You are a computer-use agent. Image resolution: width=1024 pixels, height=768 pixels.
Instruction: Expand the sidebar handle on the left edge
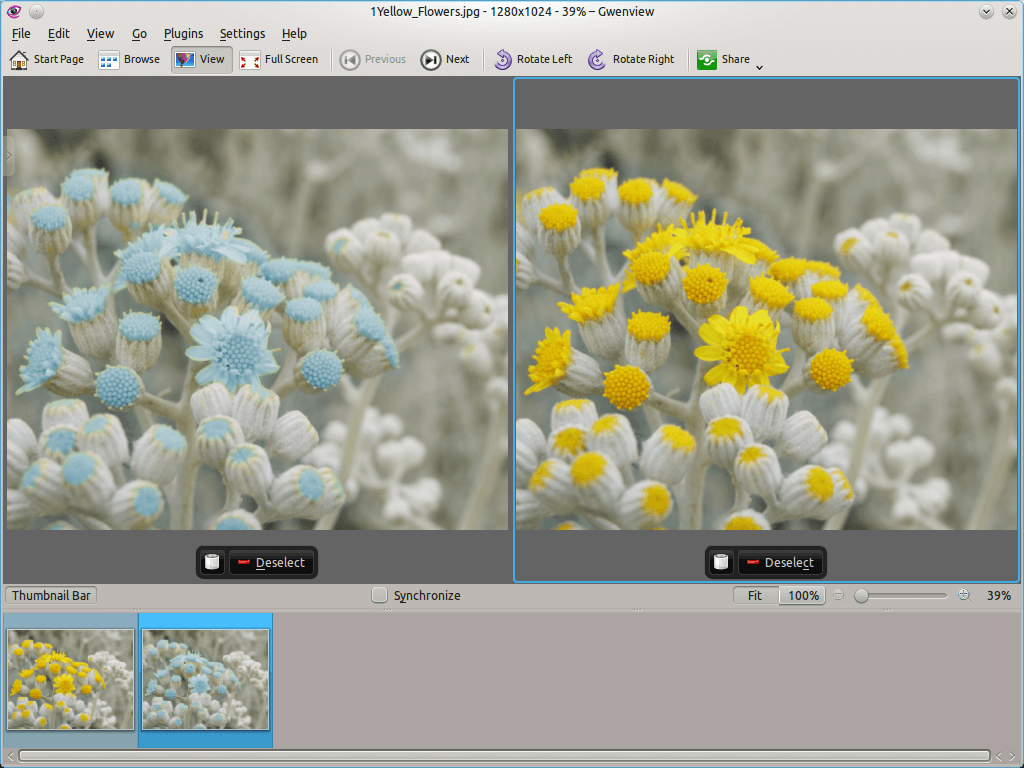pyautogui.click(x=8, y=157)
